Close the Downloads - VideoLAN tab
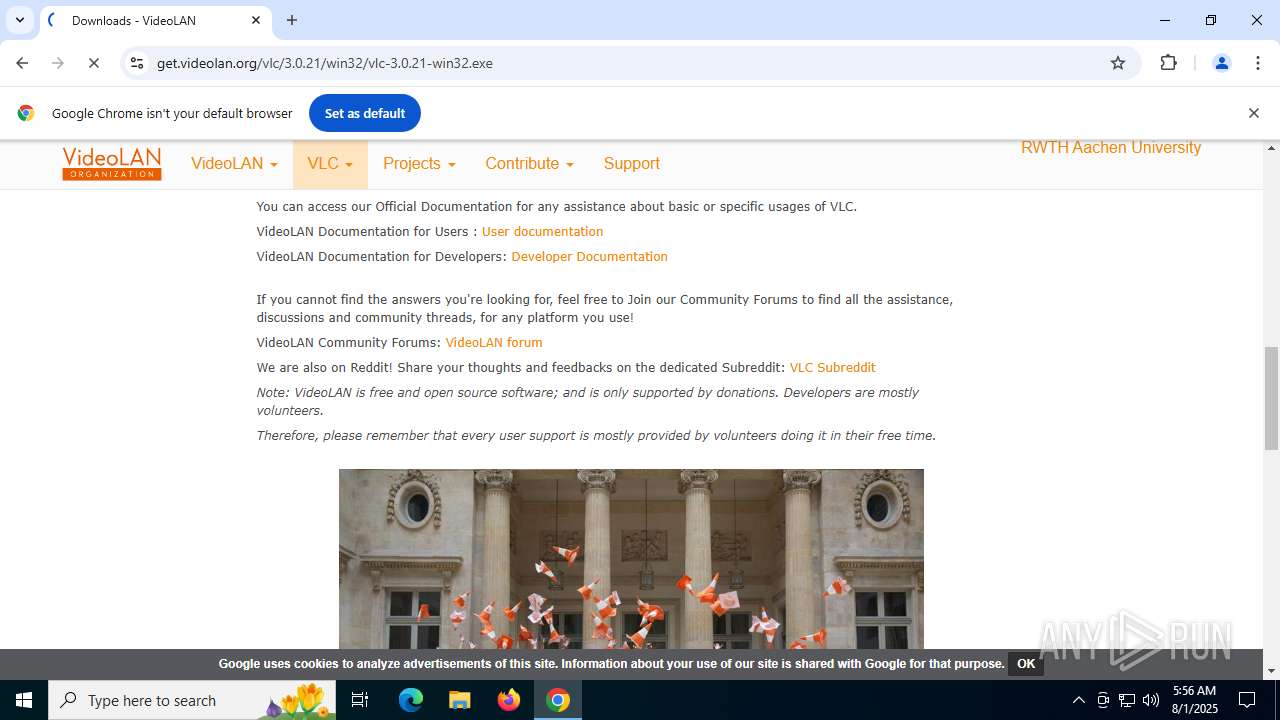Image resolution: width=1280 pixels, height=720 pixels. [255, 20]
